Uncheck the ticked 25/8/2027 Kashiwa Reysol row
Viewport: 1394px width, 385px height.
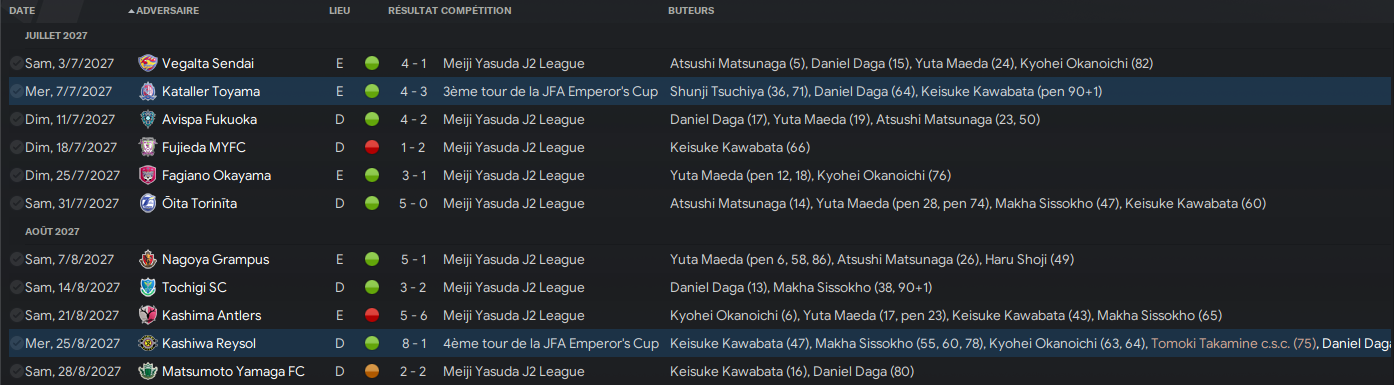pos(16,343)
